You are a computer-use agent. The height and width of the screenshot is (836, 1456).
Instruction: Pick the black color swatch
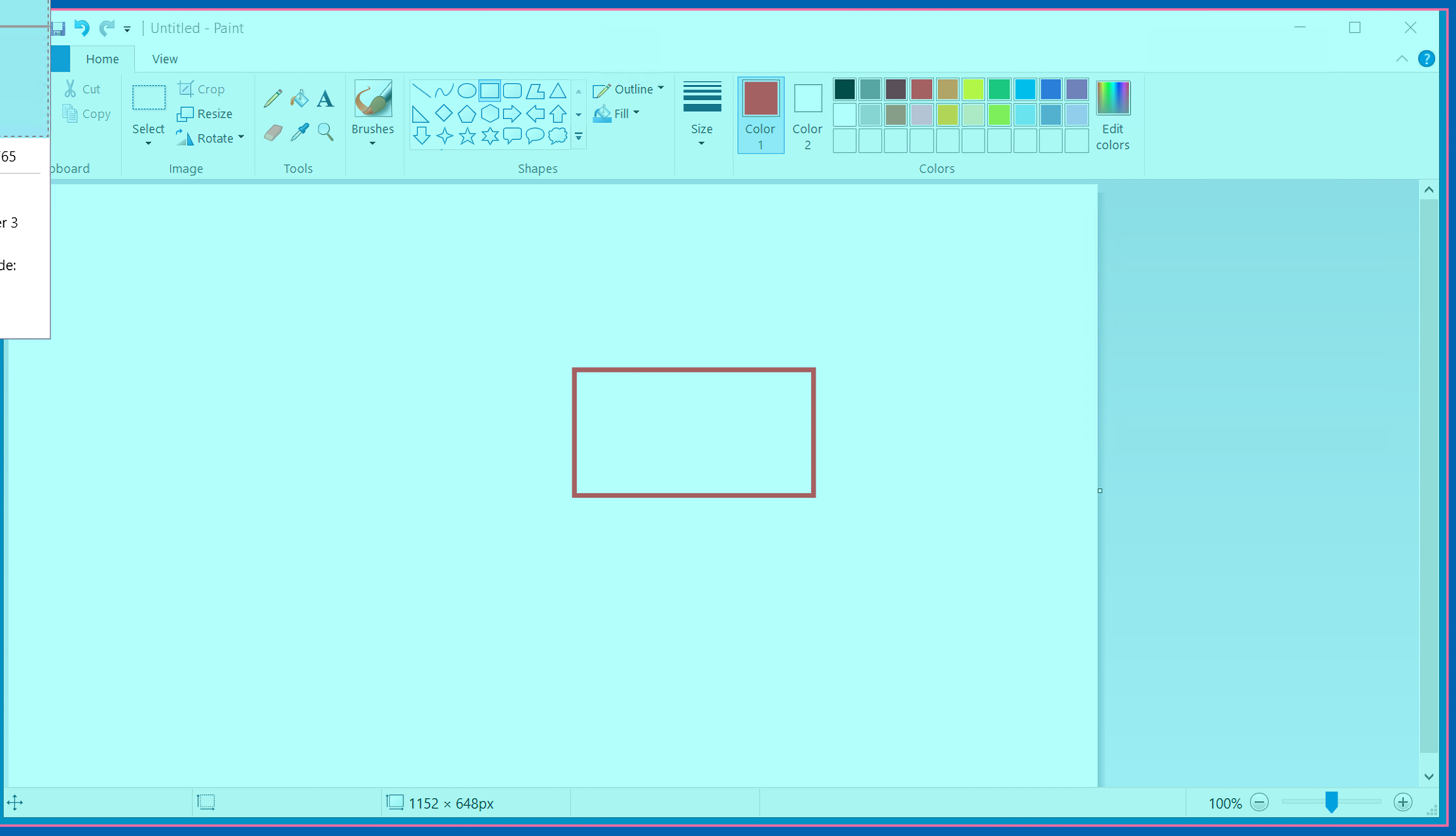845,89
